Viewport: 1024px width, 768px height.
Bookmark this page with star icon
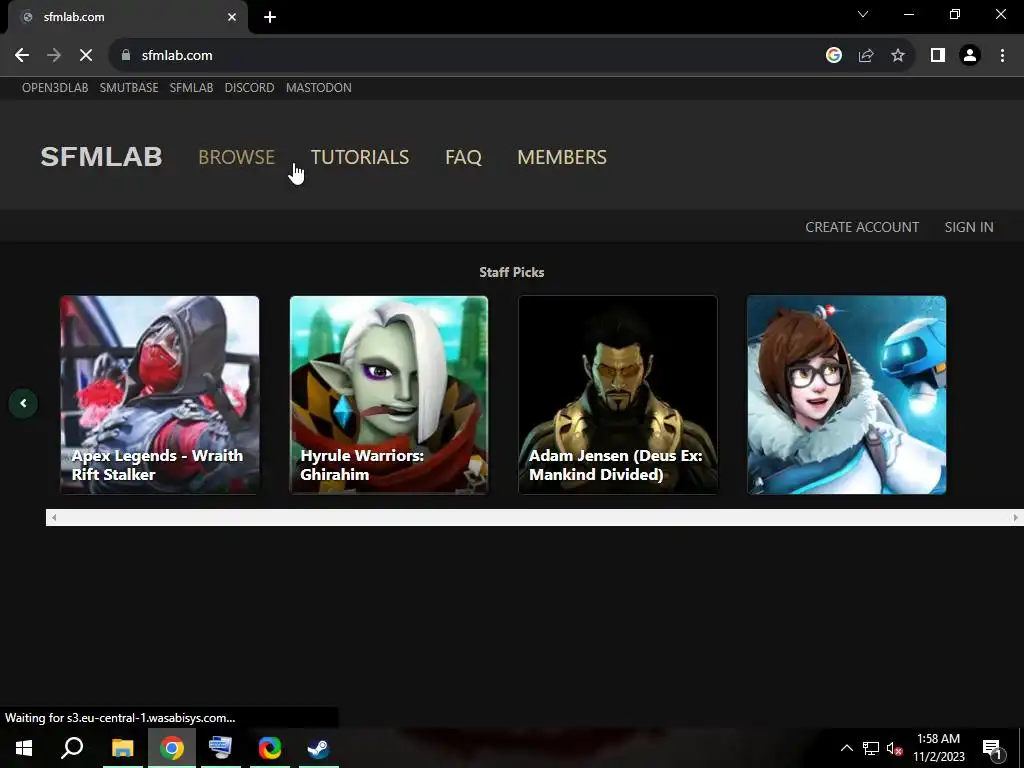(x=898, y=56)
